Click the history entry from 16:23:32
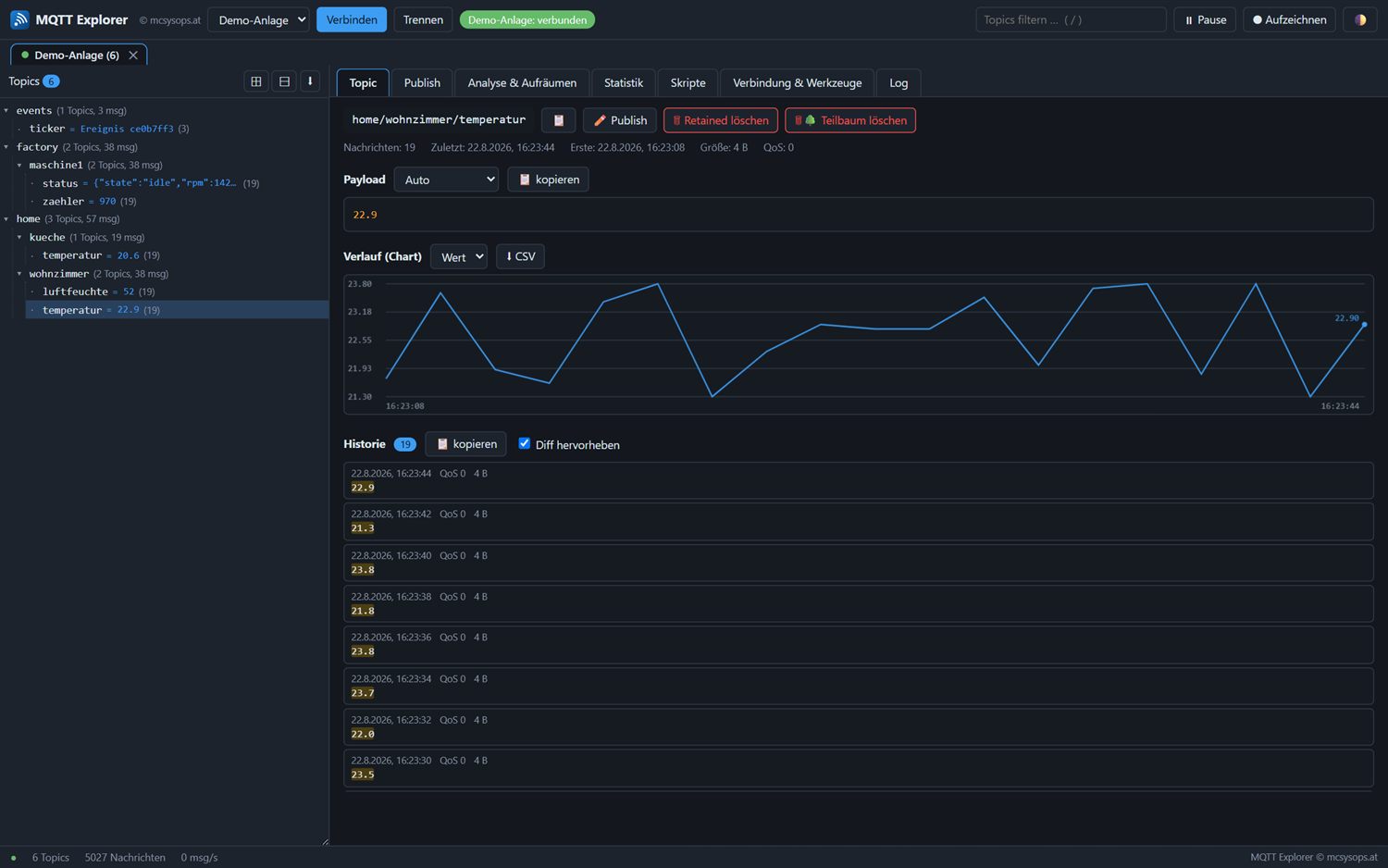 (858, 726)
